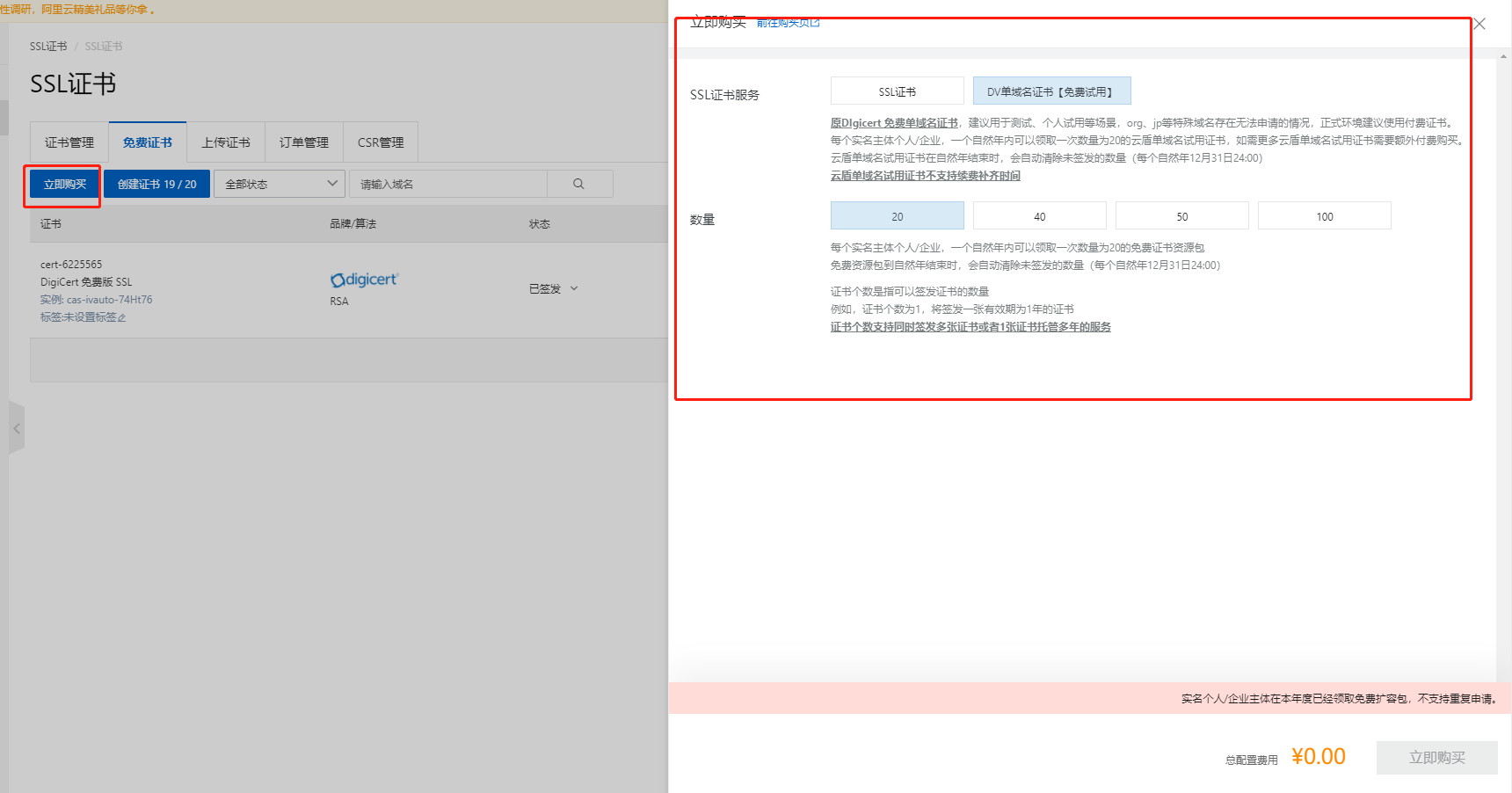The width and height of the screenshot is (1512, 793).
Task: Open the 全部状态 status dropdown
Action: tap(280, 184)
